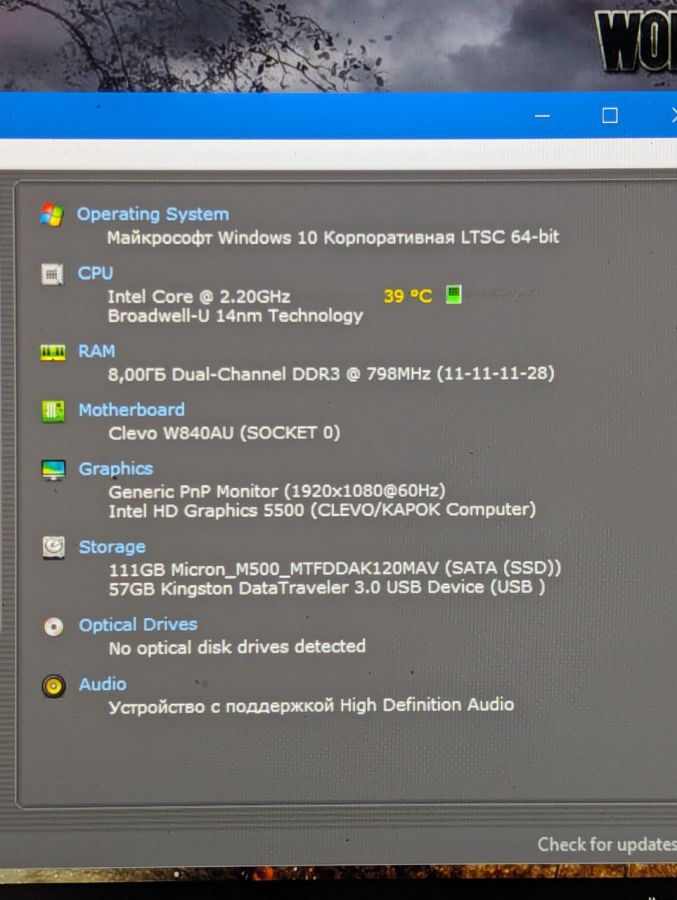
Task: Select the 57GB Kingston DataTraveler line
Action: 327,588
